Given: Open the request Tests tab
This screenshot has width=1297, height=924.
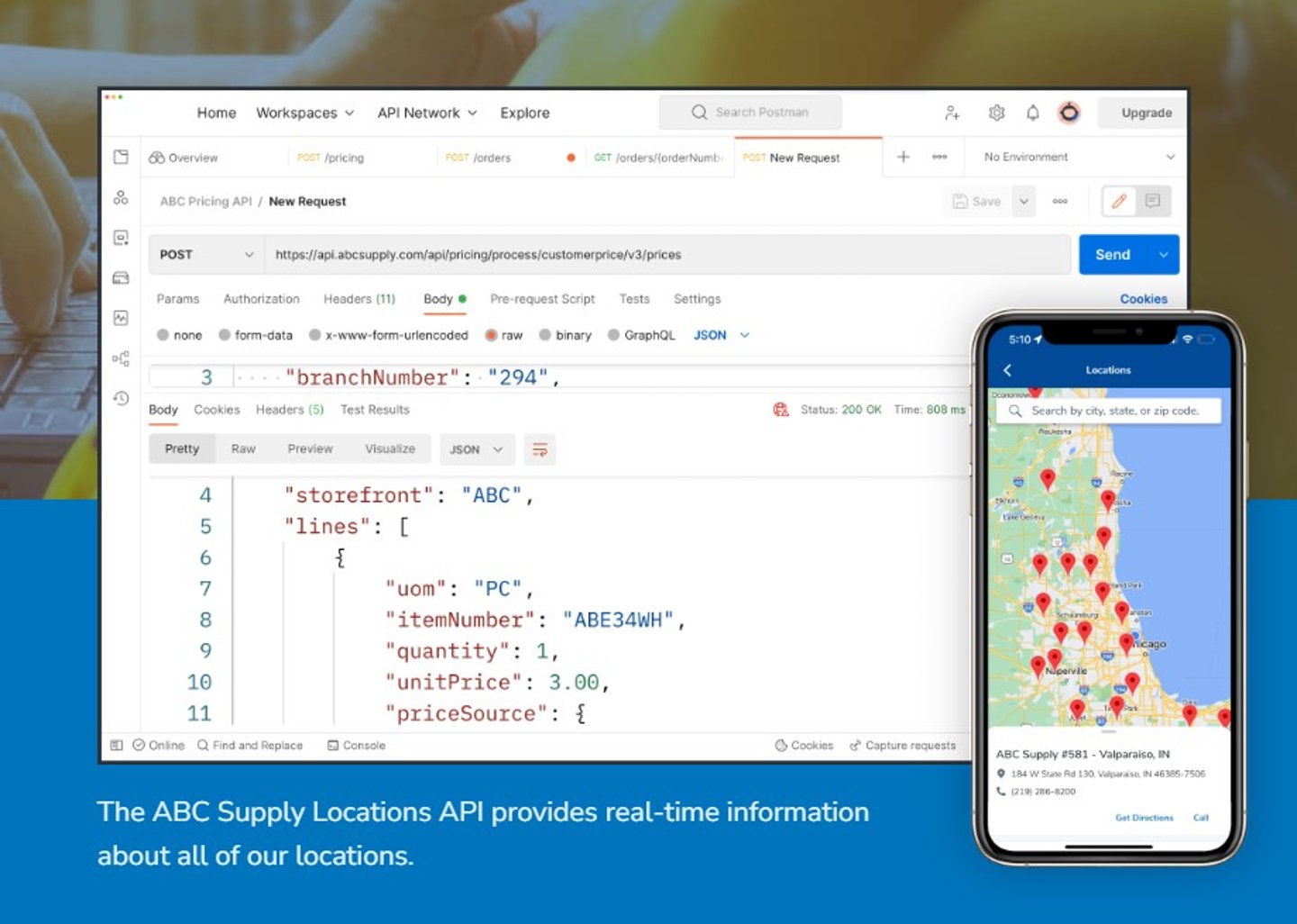Looking at the screenshot, I should (634, 299).
